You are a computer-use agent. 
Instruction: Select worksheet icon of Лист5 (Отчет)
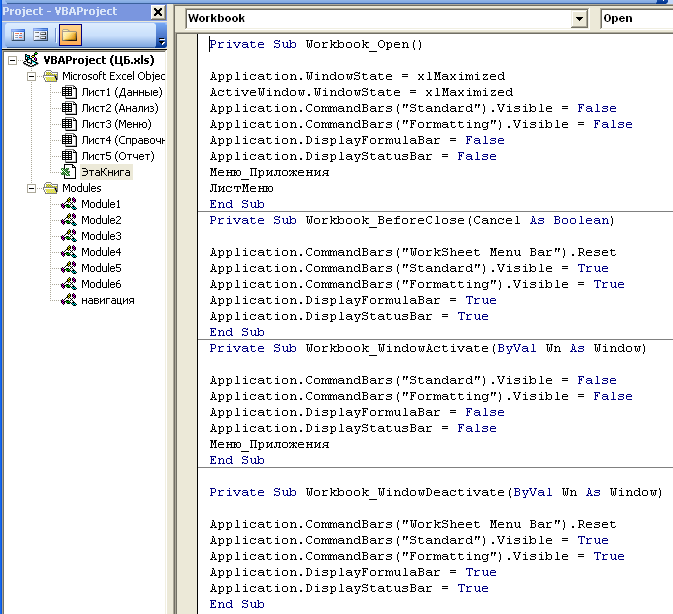69,156
